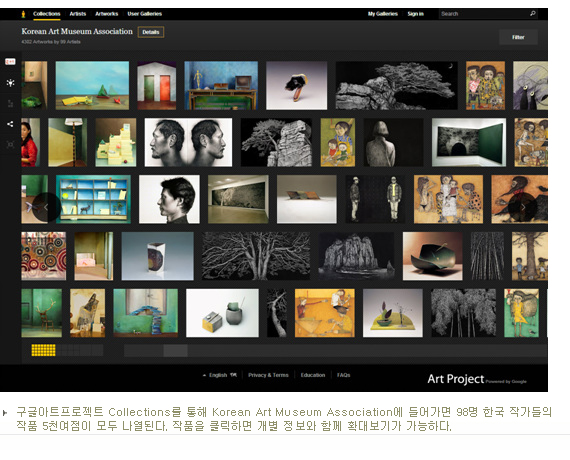Open the rocky island mountain artwork

tap(356, 256)
